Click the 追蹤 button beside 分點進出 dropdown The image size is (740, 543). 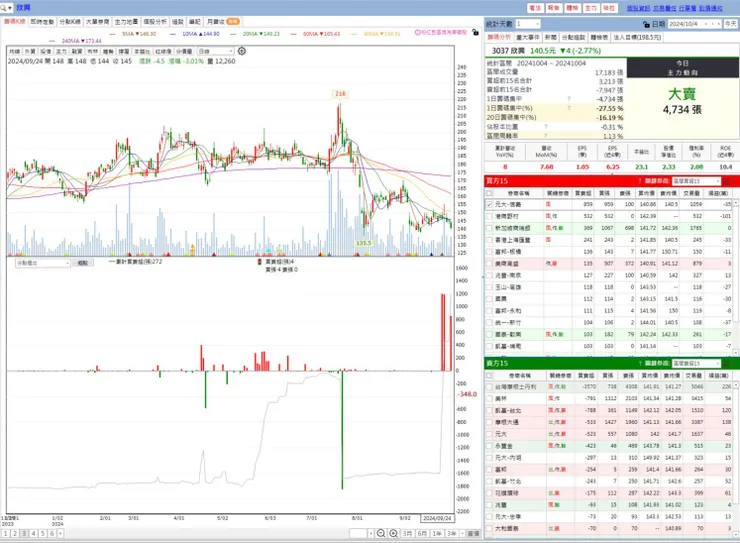coord(83,263)
